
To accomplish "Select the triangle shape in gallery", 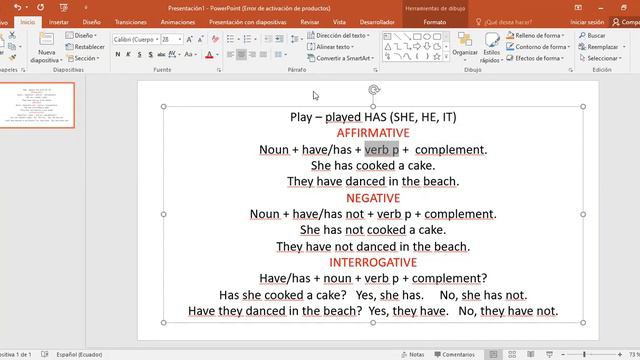I will 388,47.
